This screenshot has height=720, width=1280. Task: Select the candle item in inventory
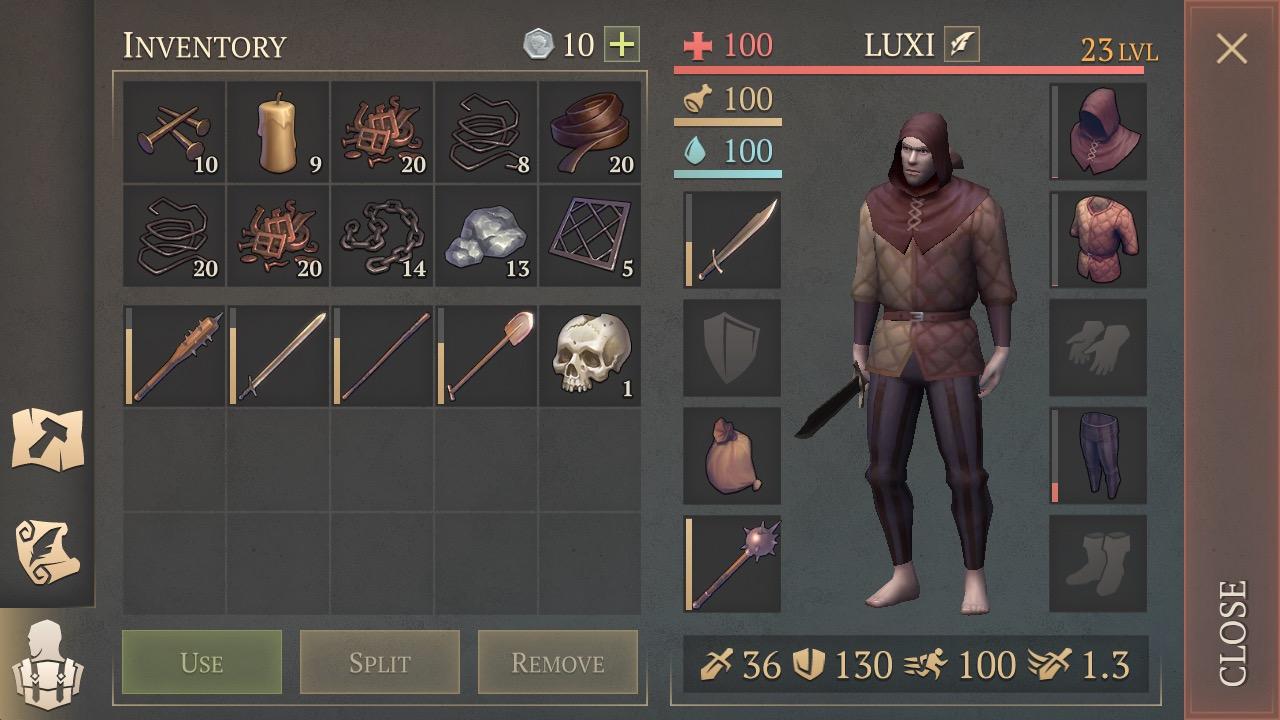[278, 131]
